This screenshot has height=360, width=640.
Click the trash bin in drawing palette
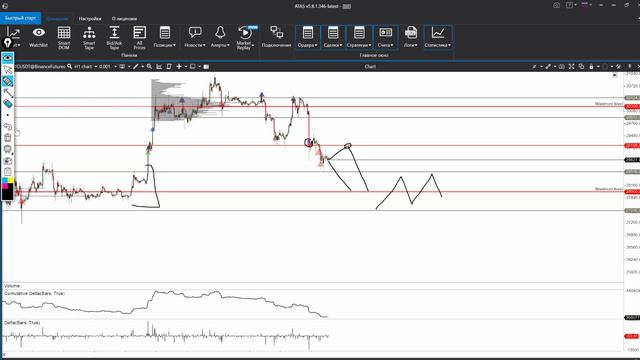coord(8,138)
